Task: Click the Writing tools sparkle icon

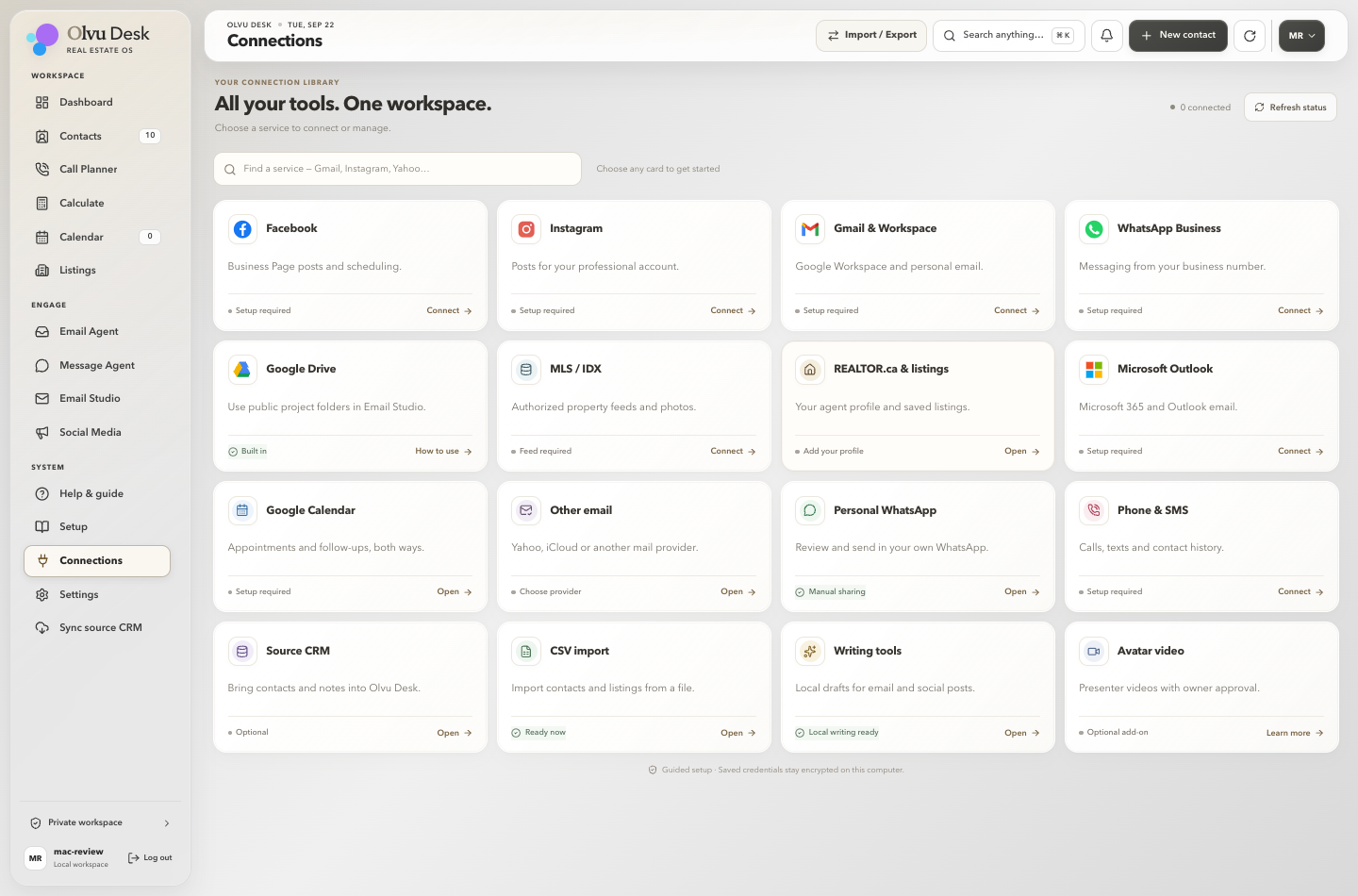Action: coord(810,651)
